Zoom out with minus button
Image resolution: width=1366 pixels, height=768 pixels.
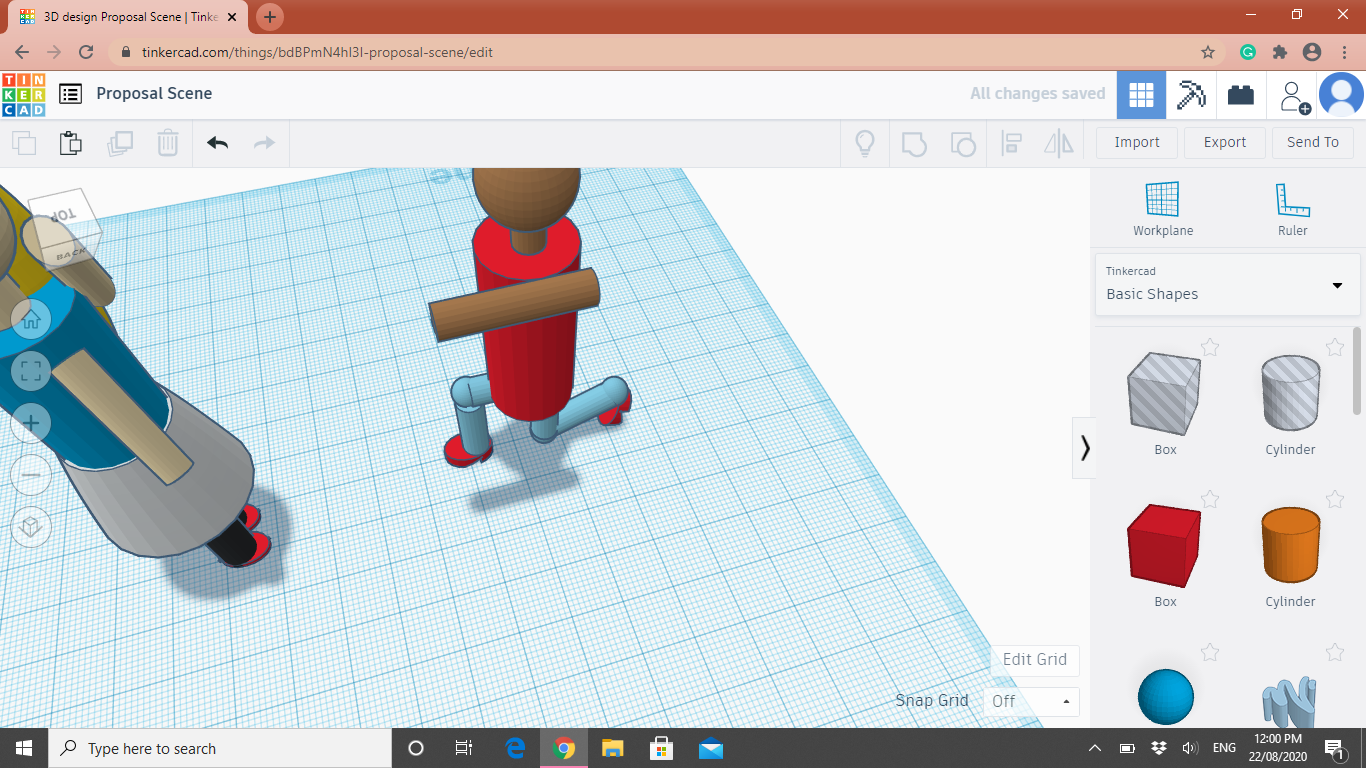click(31, 475)
